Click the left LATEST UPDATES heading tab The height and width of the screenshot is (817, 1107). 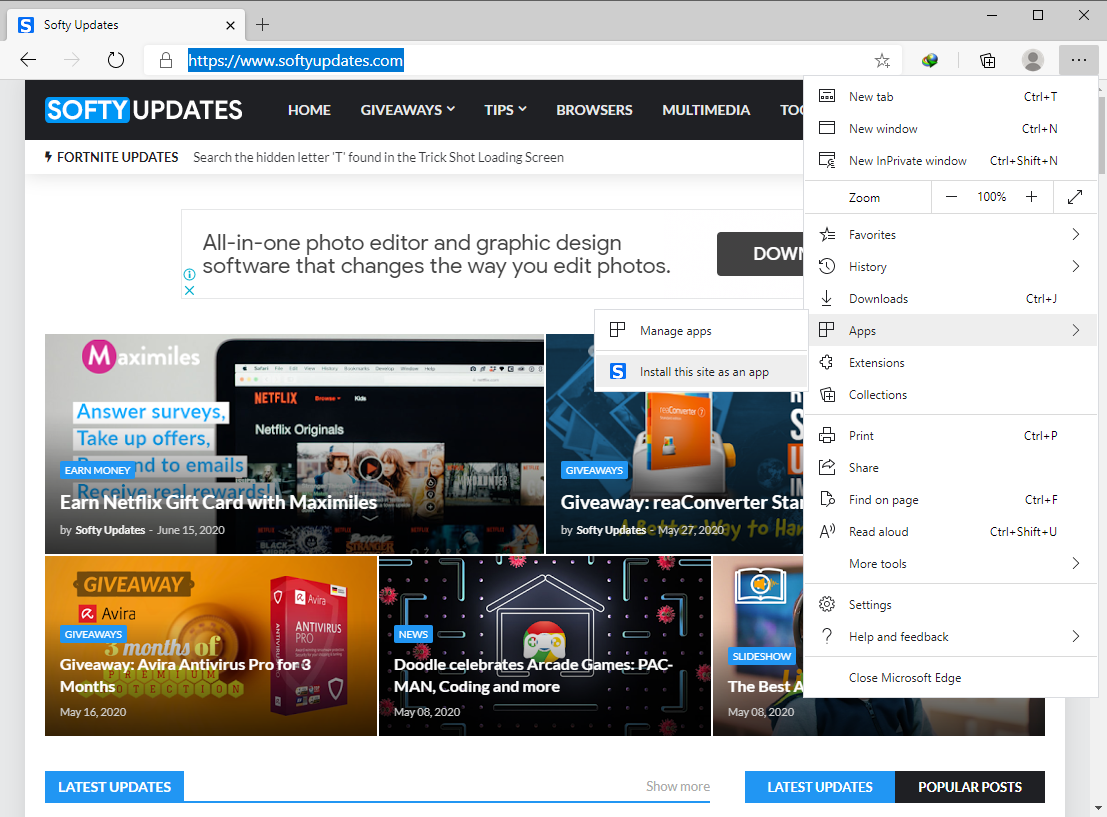[x=114, y=787]
